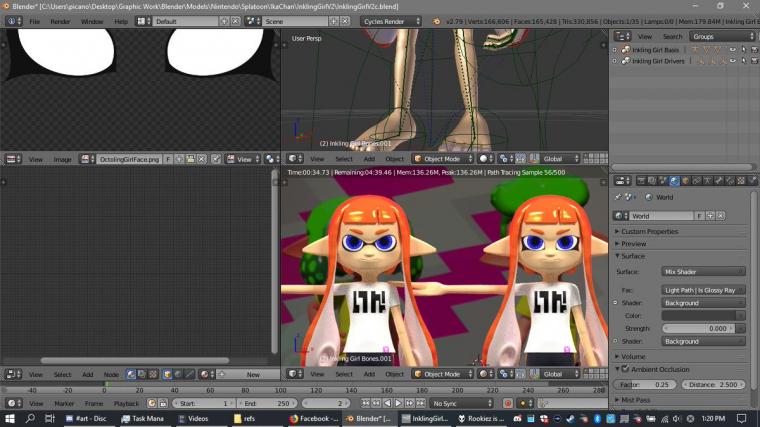Toggle visibility eye of Inkling Girl Basis
Screen dimensions: 760x427
[x=732, y=50]
